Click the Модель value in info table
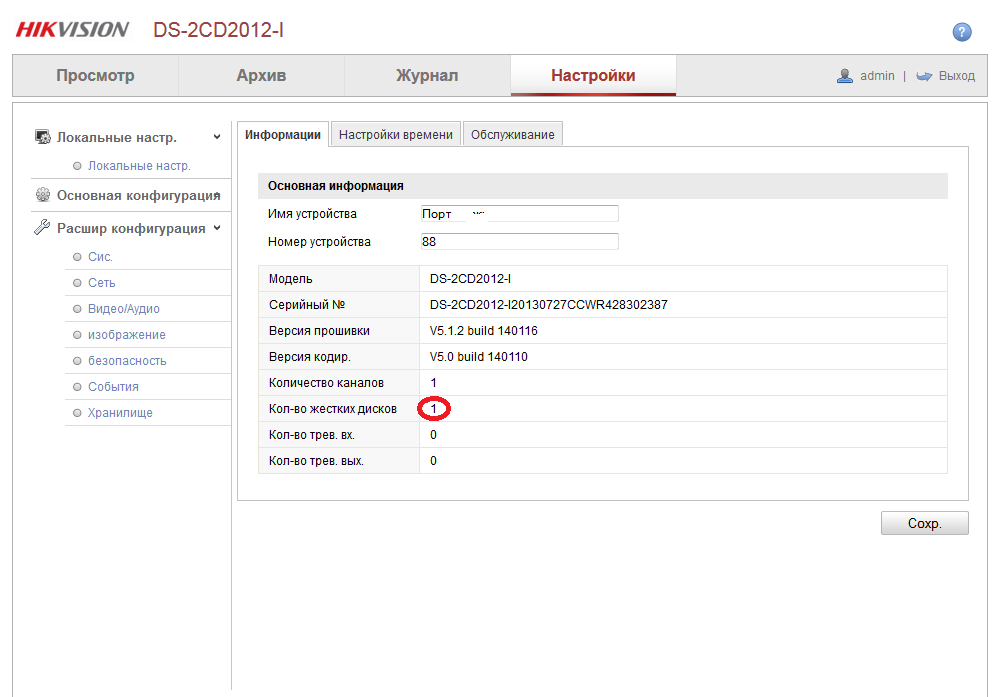Image resolution: width=992 pixels, height=697 pixels. [470, 279]
